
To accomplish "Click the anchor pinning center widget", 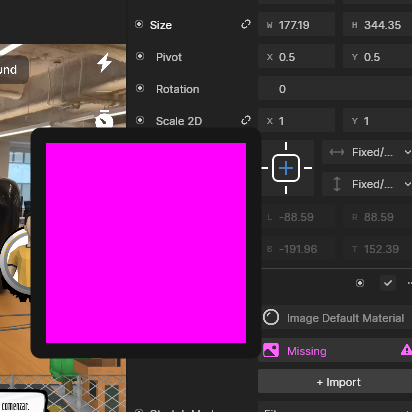I will (x=286, y=168).
